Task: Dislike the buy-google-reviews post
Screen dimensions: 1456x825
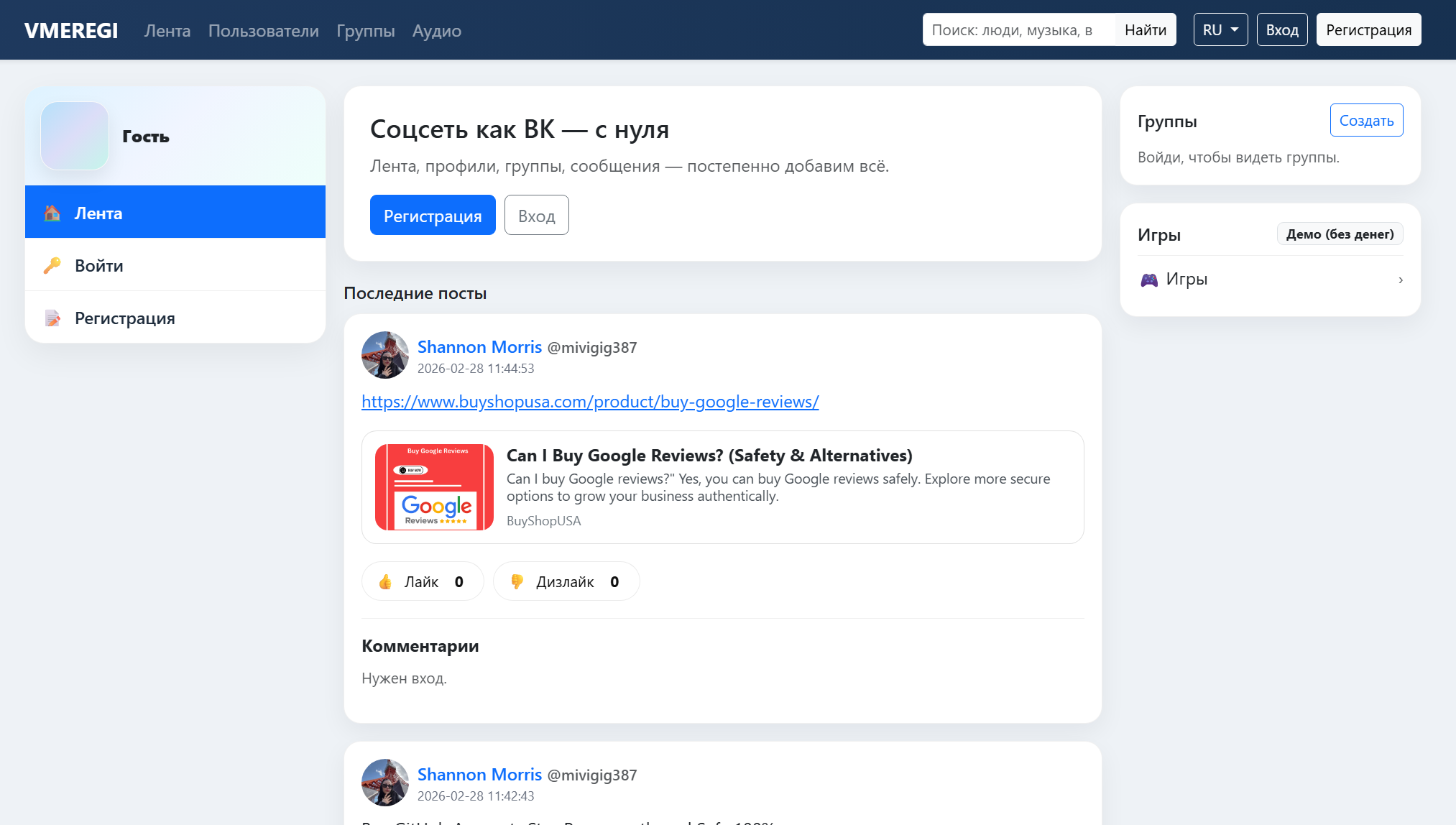Action: pos(566,581)
